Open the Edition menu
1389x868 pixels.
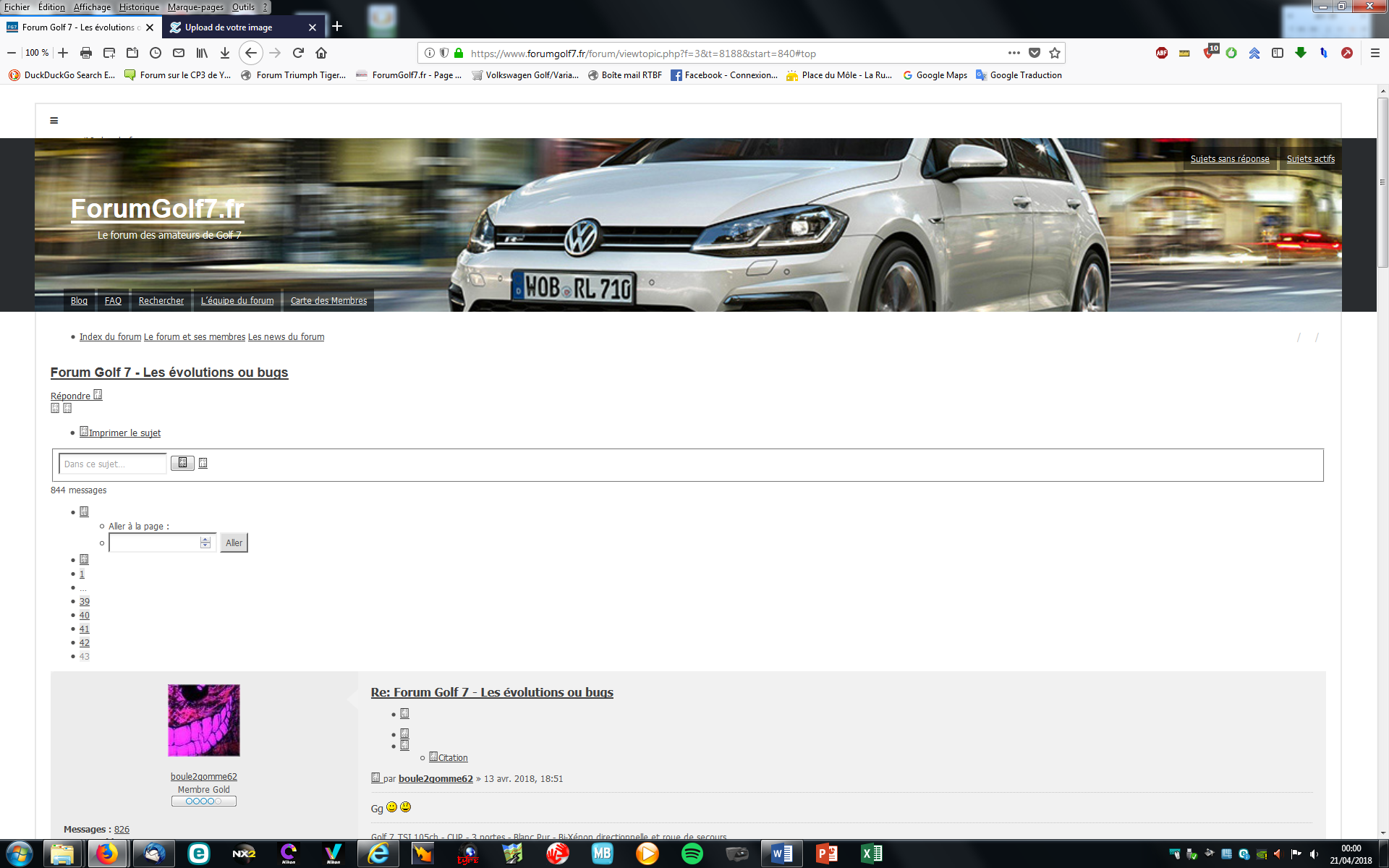coord(51,7)
